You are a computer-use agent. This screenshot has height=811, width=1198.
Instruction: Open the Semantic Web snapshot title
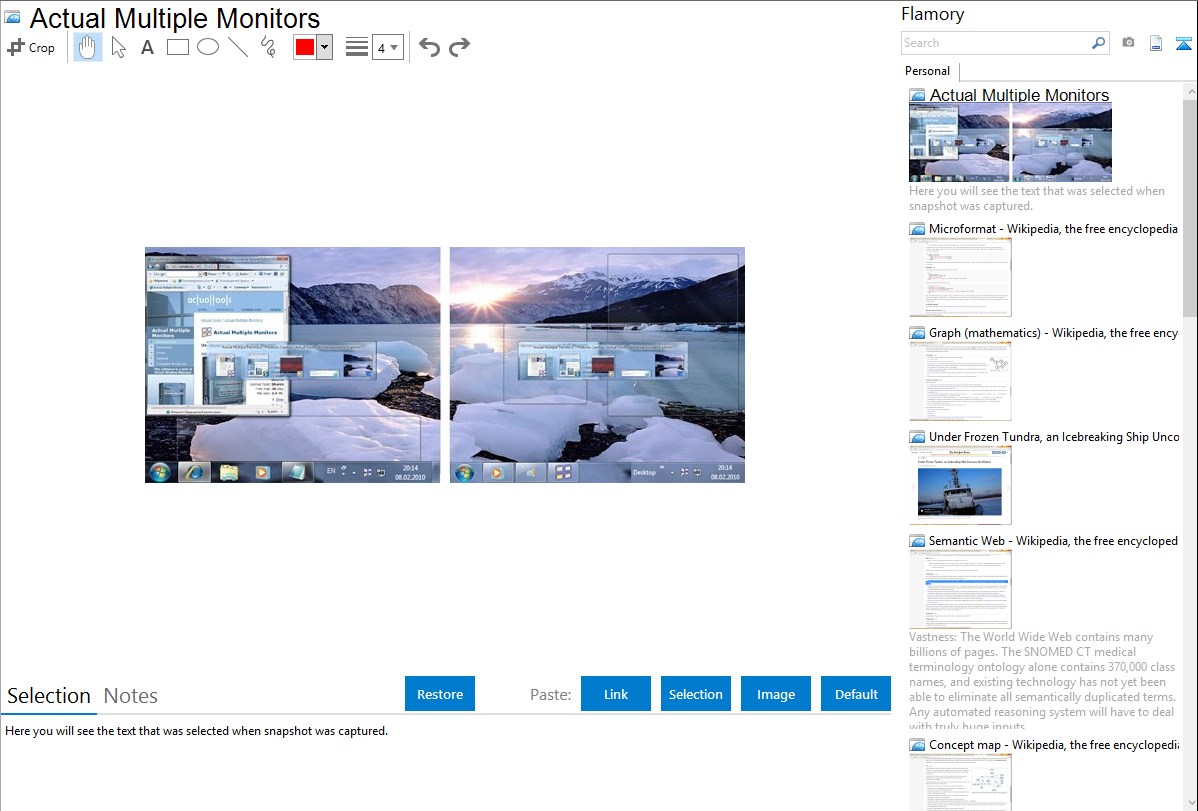tap(1053, 540)
